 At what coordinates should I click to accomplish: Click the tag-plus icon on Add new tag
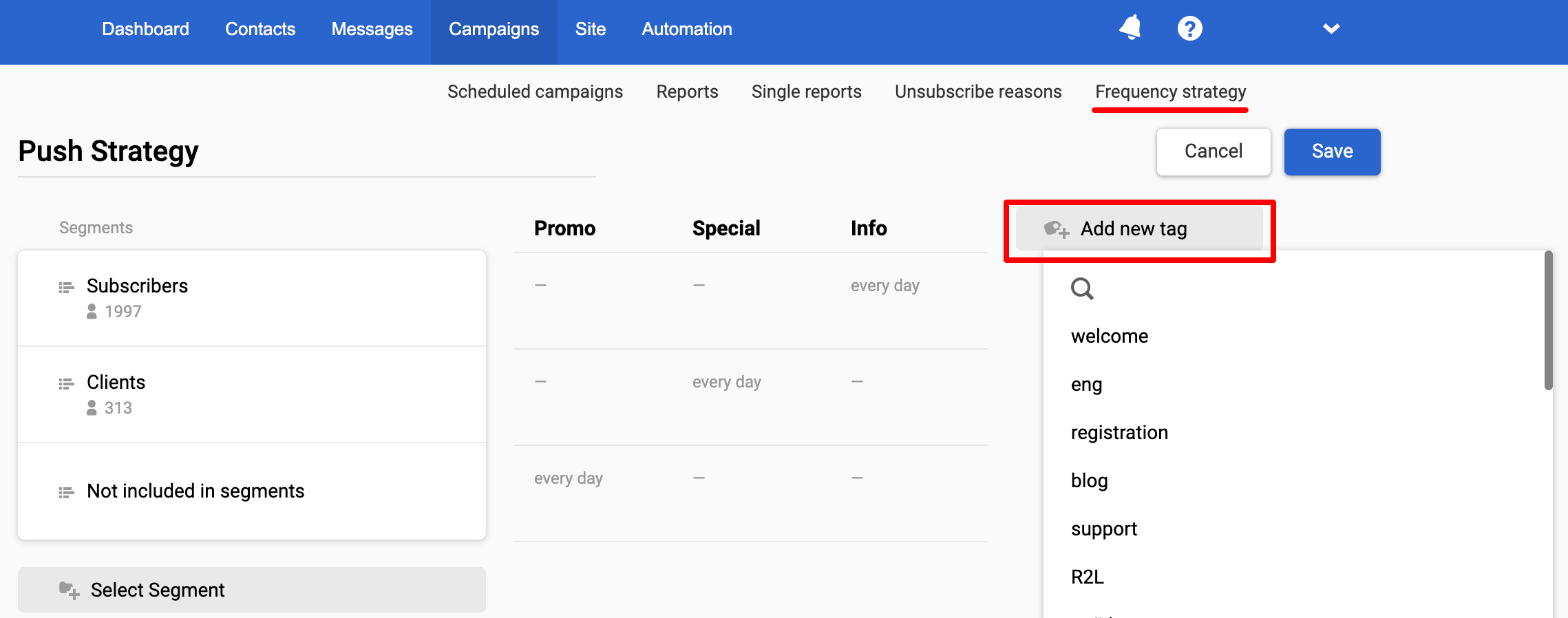(x=1057, y=229)
